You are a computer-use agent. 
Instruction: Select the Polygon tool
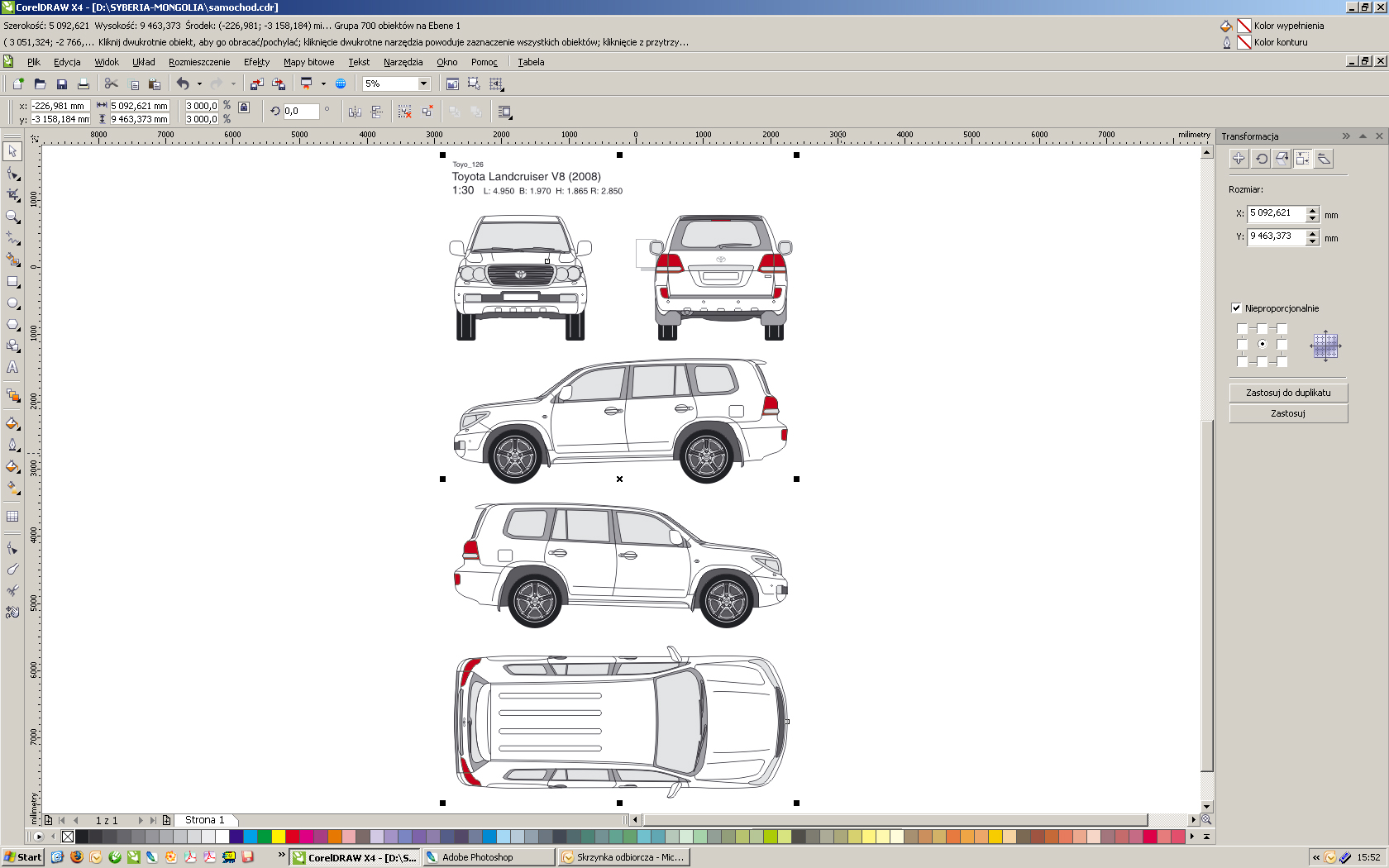(12, 325)
